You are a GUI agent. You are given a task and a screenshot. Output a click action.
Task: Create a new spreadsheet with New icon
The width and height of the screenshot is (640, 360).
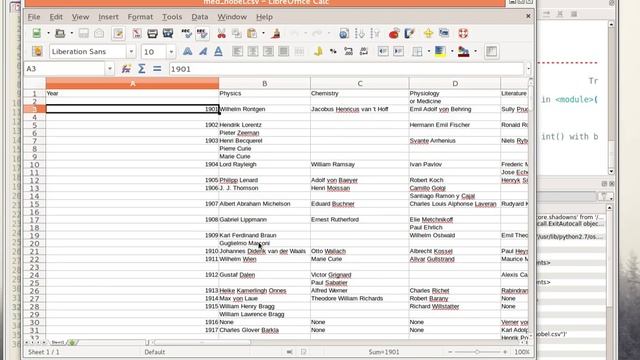(x=37, y=33)
